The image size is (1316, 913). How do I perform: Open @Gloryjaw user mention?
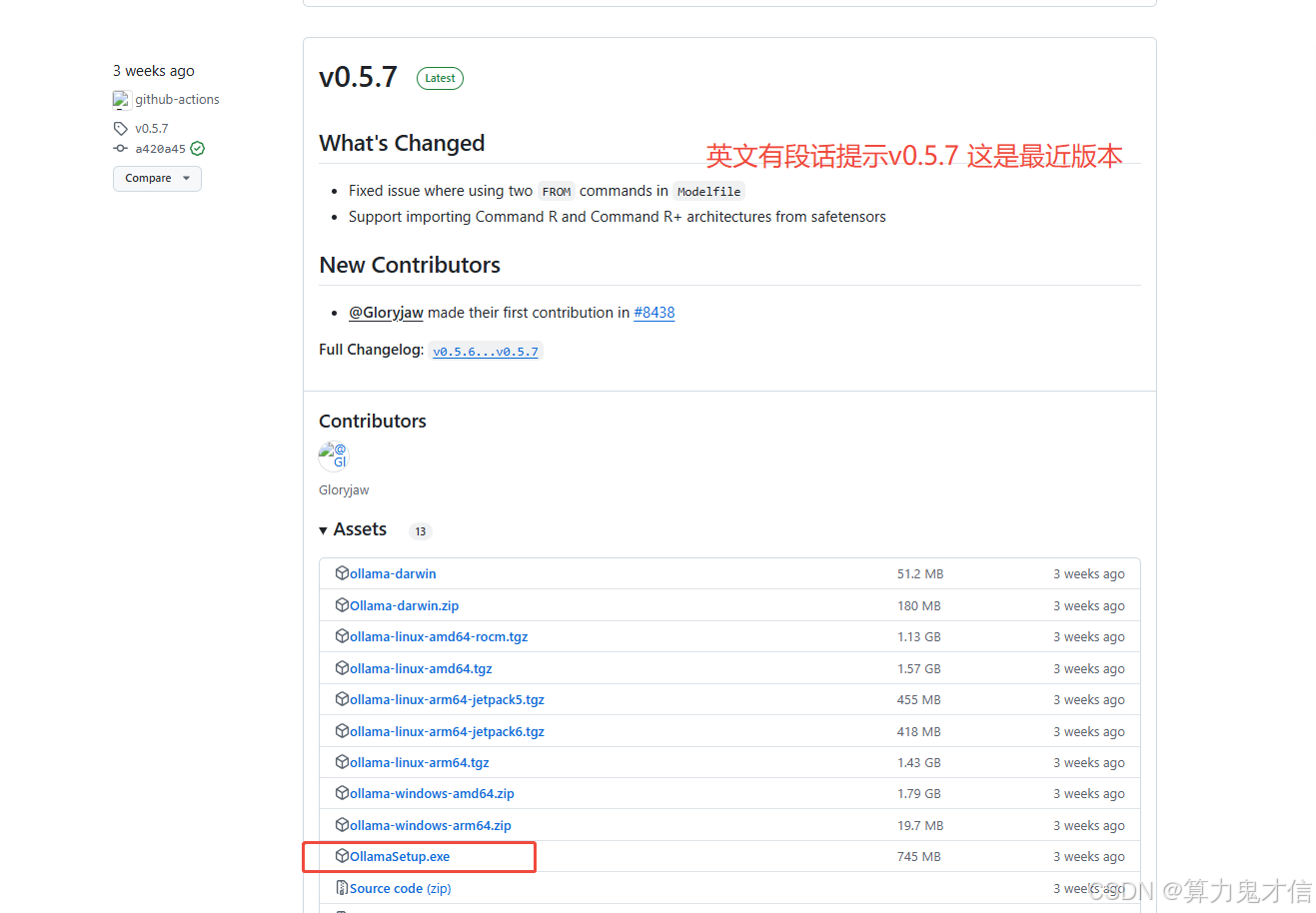click(x=386, y=313)
